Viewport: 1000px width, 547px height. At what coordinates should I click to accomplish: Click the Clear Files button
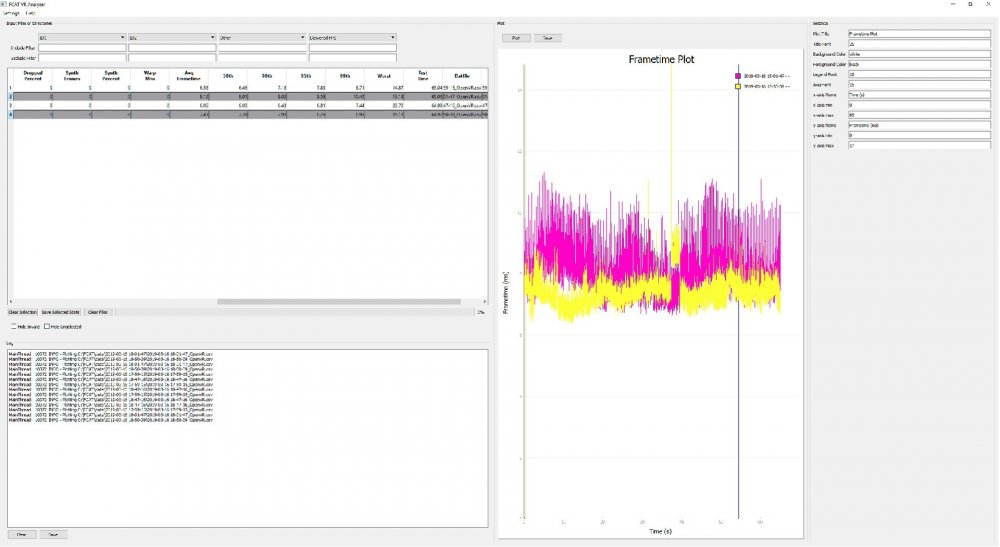(x=97, y=313)
